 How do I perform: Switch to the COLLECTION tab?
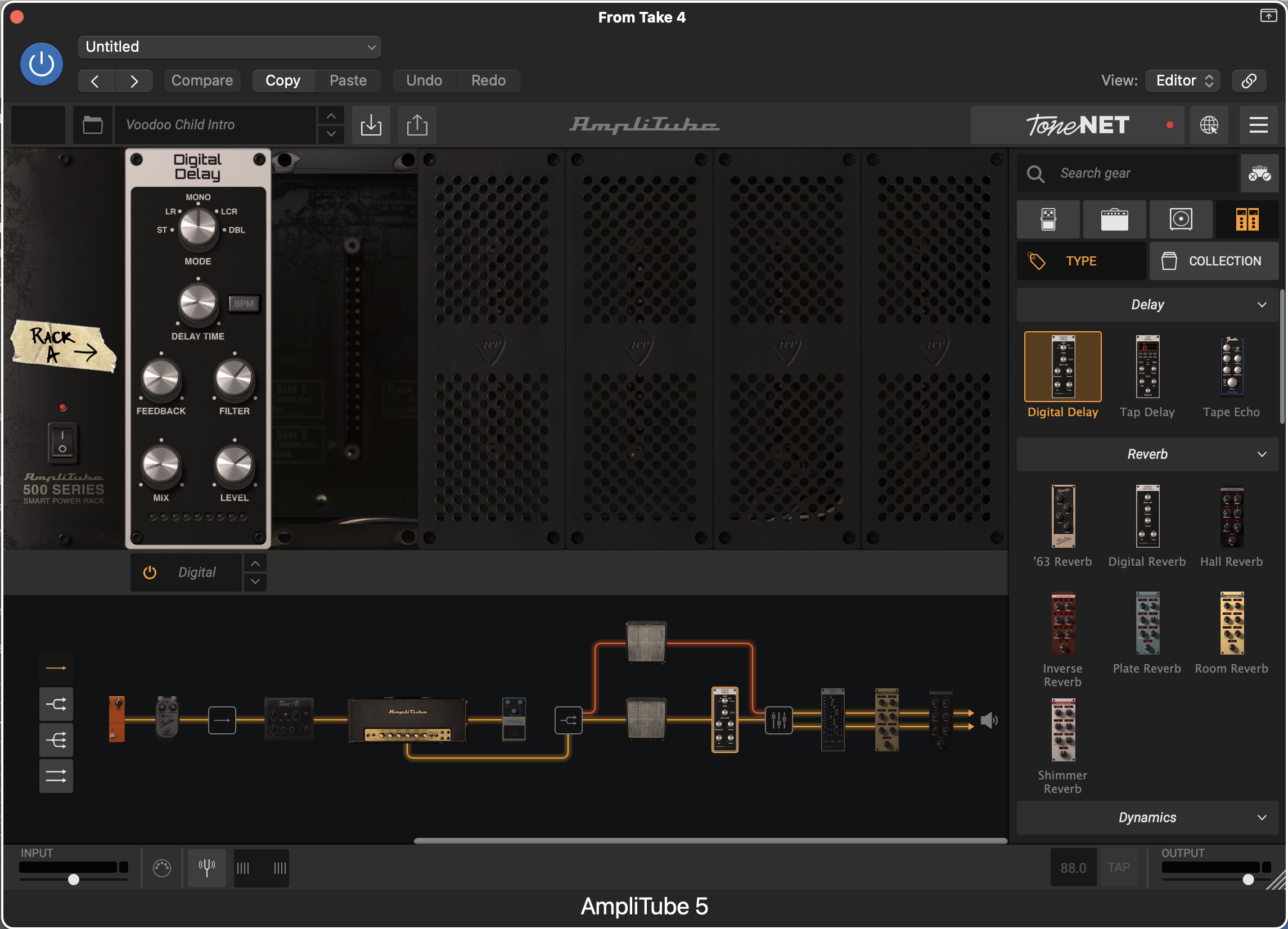point(1215,260)
